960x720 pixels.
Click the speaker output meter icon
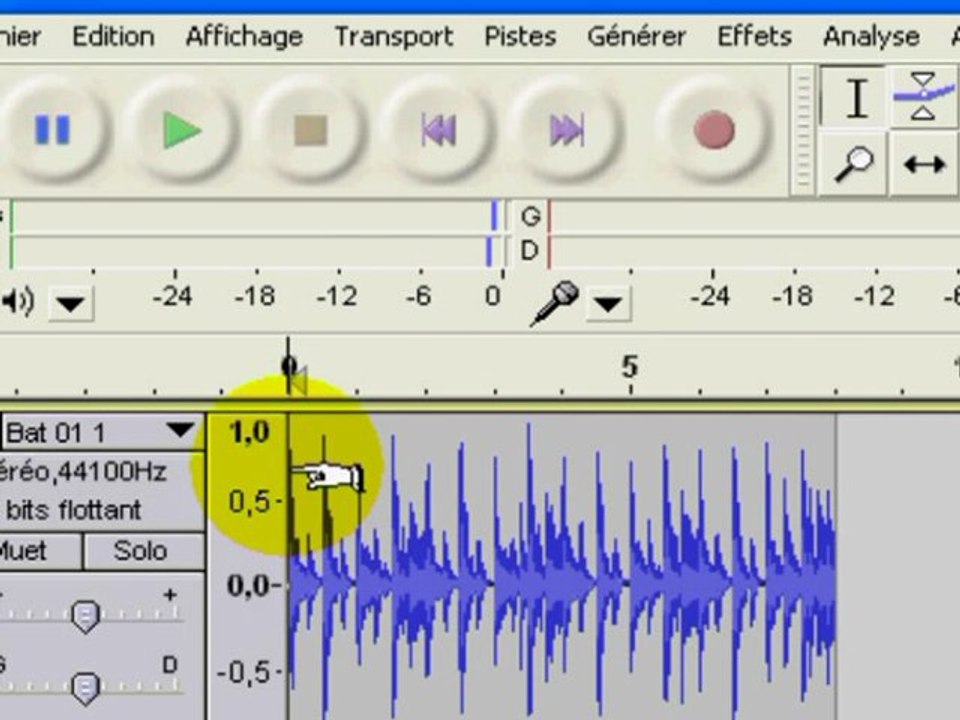(18, 301)
